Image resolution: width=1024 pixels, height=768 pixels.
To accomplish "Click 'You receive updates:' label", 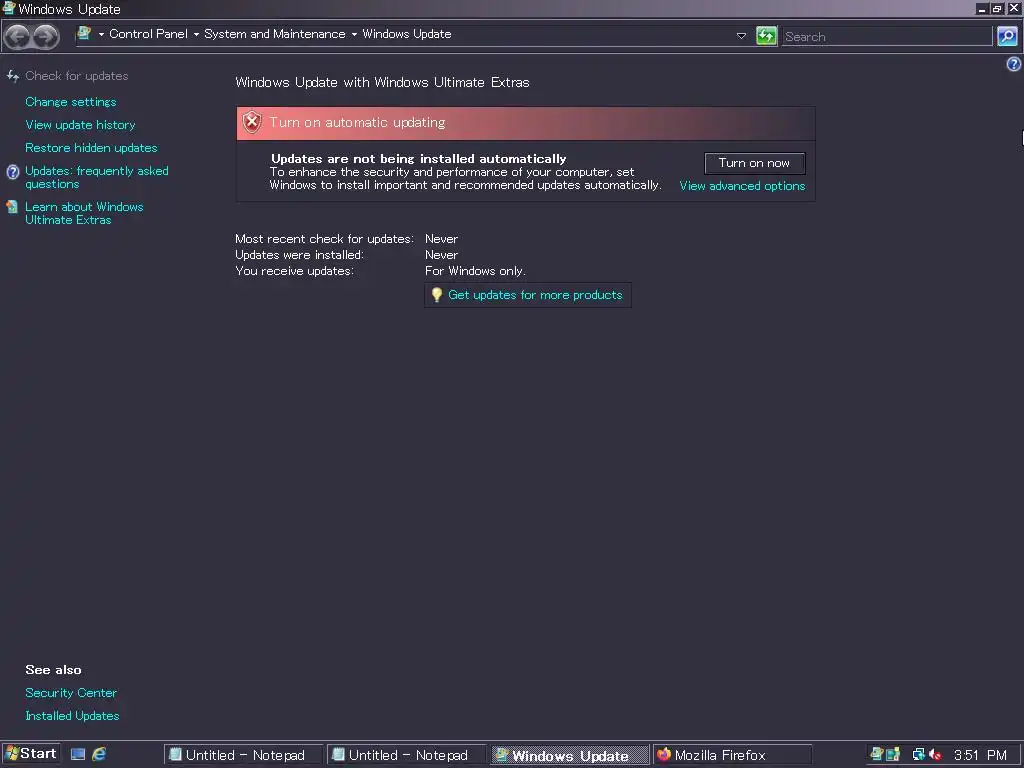I will click(295, 271).
